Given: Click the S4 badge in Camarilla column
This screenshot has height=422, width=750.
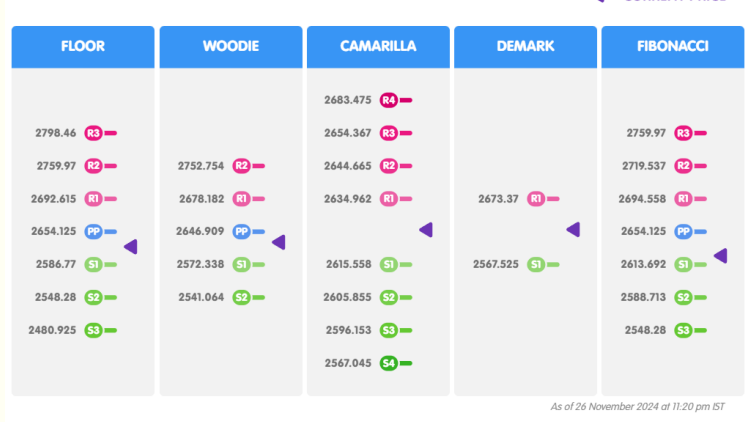Looking at the screenshot, I should click(x=389, y=363).
